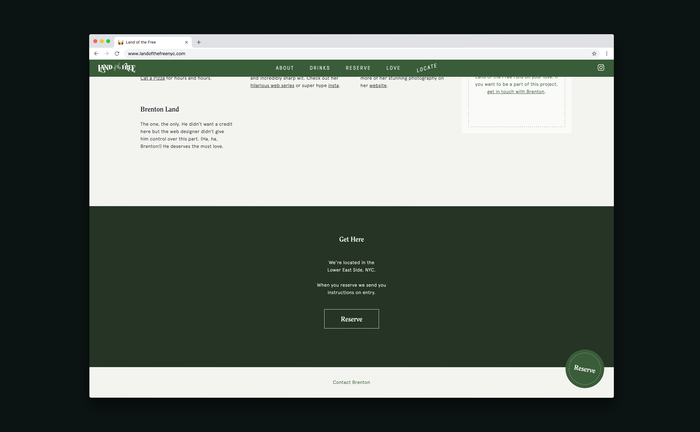Click the outlined Reserve button under Get Here

[x=351, y=319]
